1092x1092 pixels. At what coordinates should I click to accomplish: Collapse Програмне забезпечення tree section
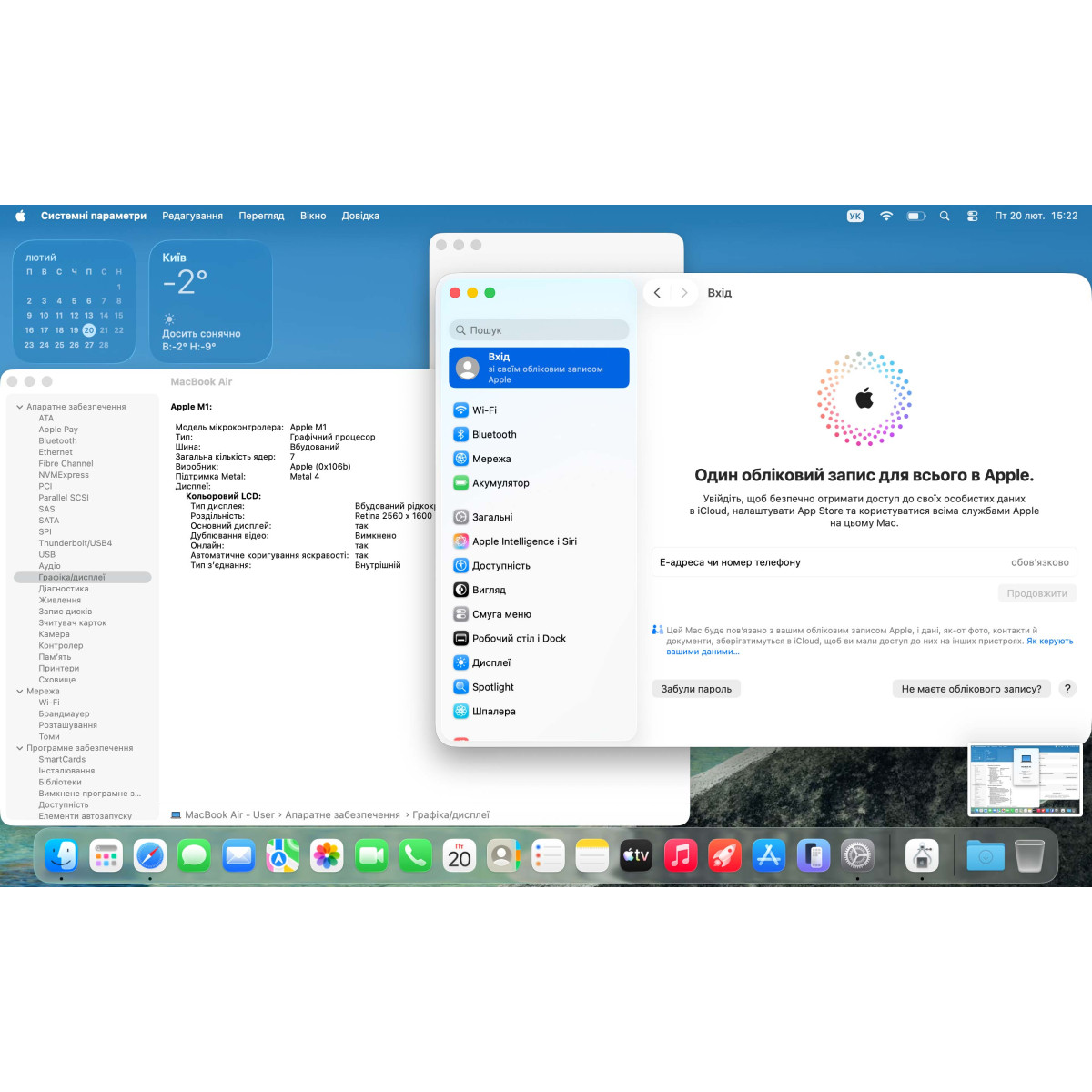coord(19,748)
